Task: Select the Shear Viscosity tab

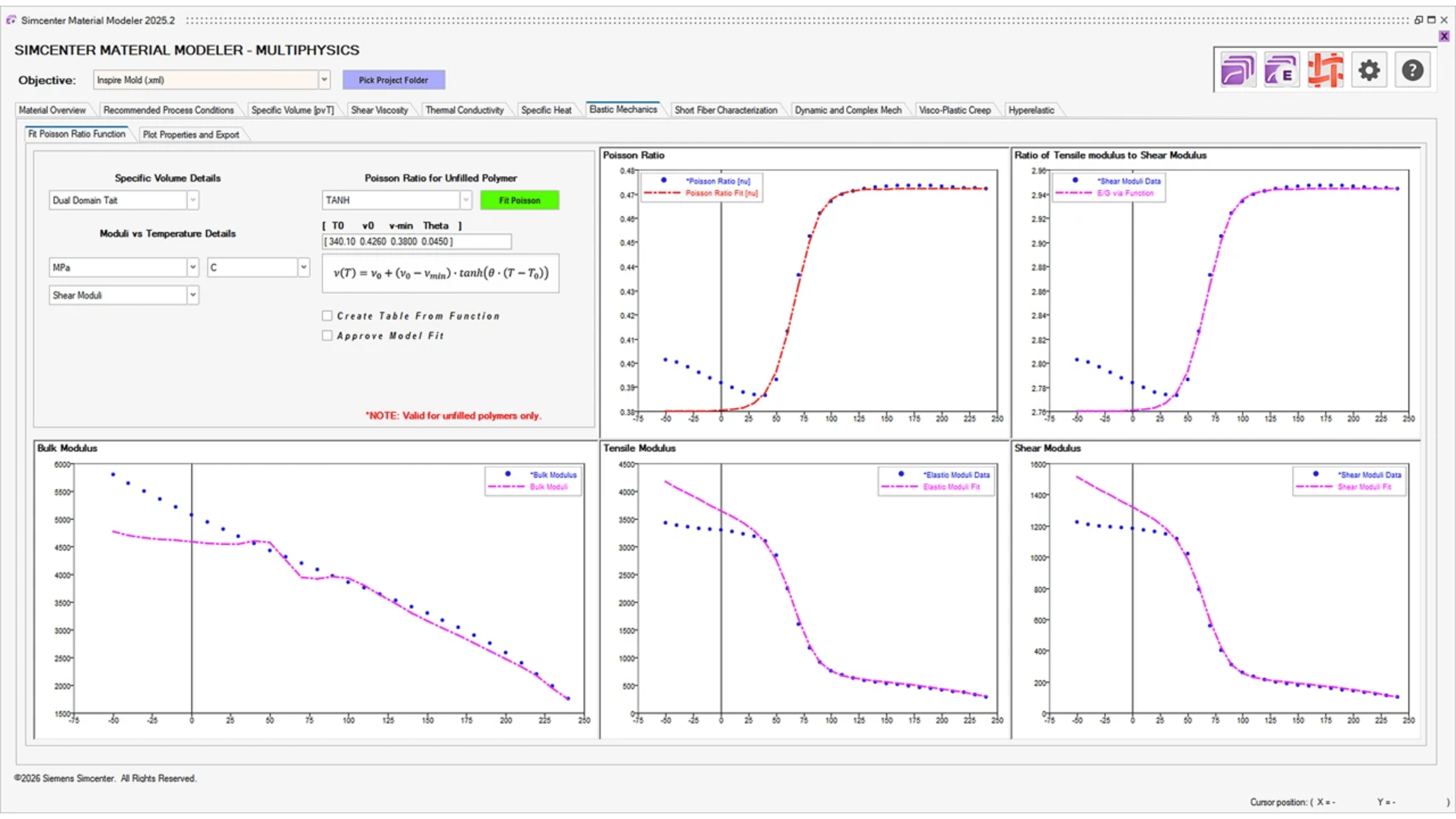Action: pos(379,110)
